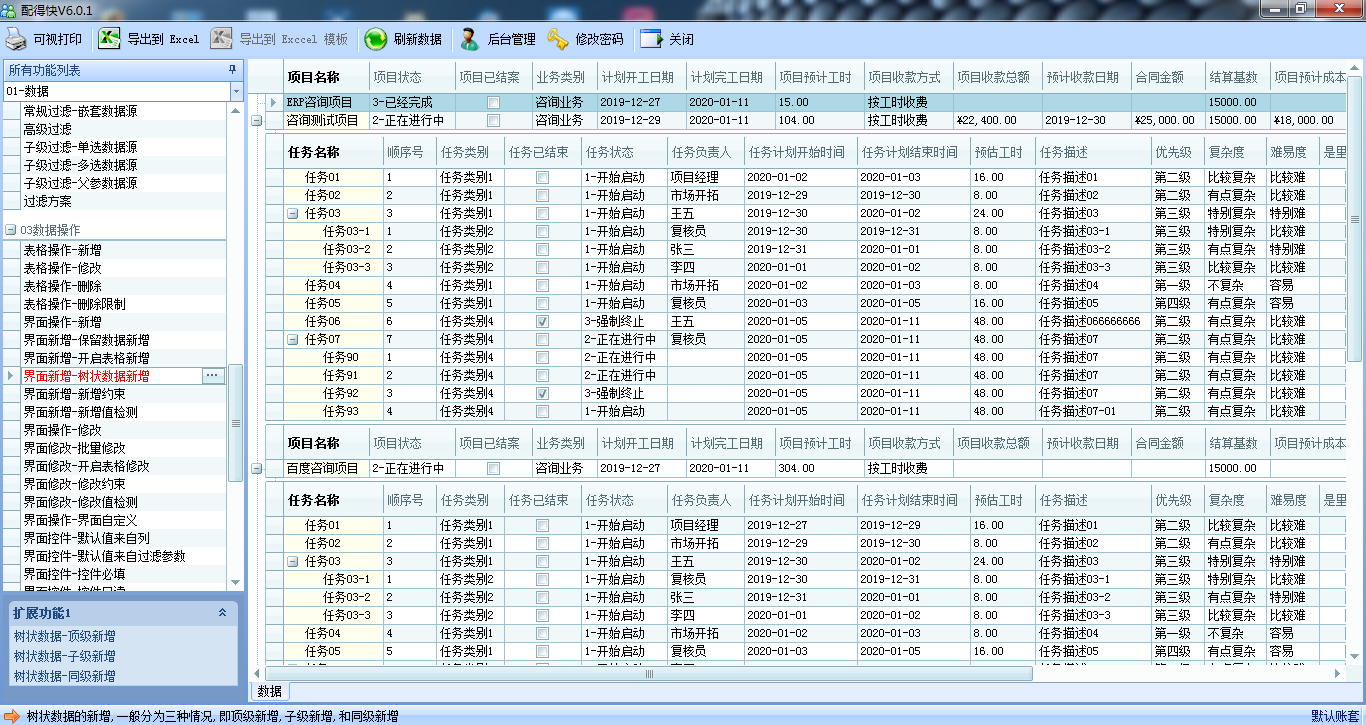Image resolution: width=1366 pixels, height=725 pixels.
Task: Click the 刷新数据 button label
Action: (x=418, y=40)
